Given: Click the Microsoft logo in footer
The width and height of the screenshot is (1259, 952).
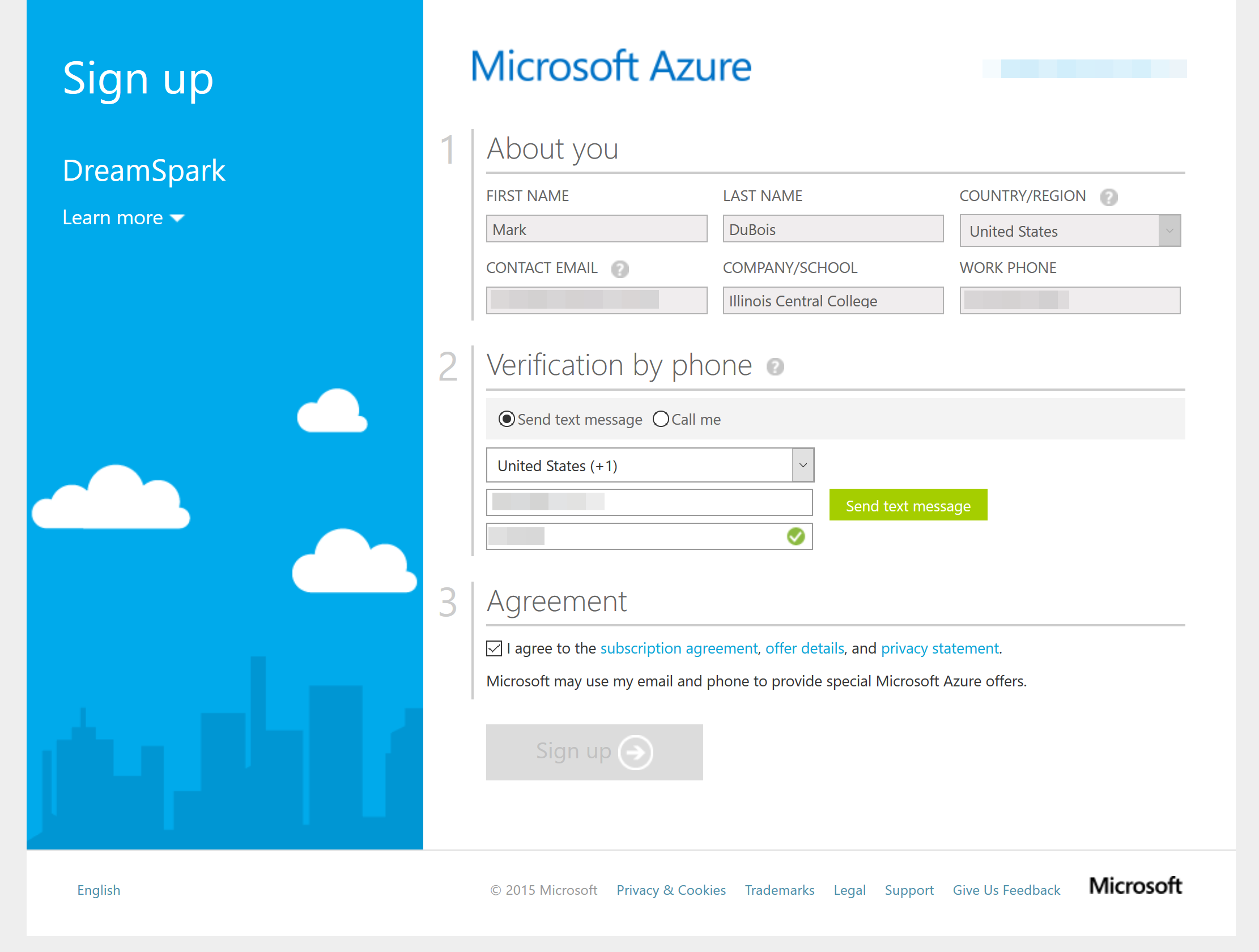Looking at the screenshot, I should pyautogui.click(x=1135, y=885).
